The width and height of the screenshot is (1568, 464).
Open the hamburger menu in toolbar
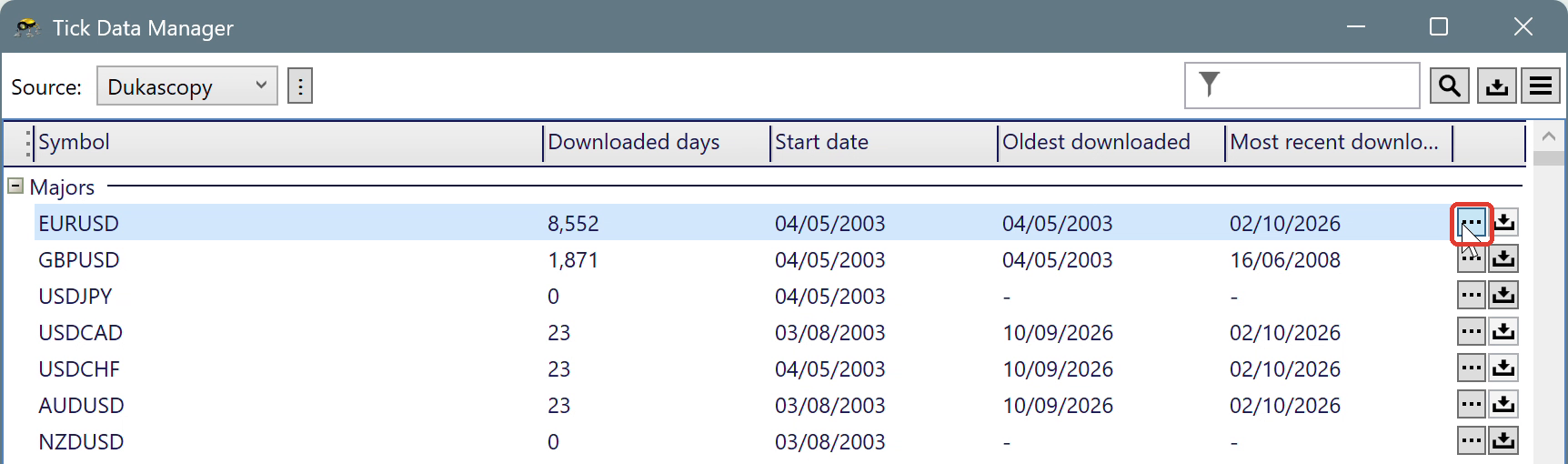pyautogui.click(x=1541, y=86)
